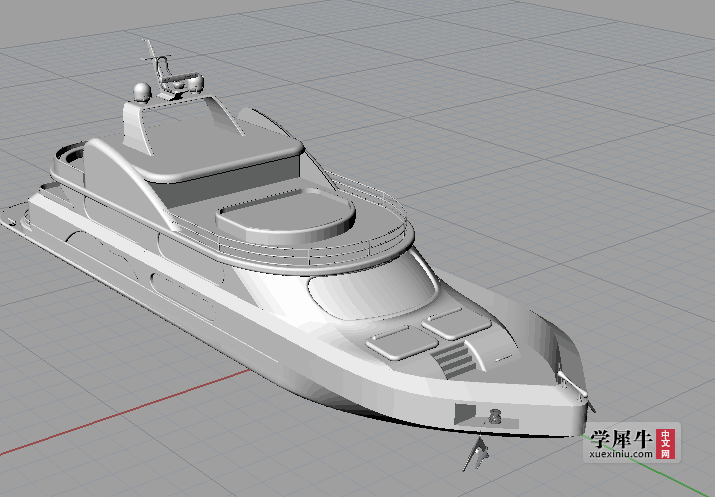Select the spherical radar dome on top
The image size is (715, 497).
pos(142,93)
